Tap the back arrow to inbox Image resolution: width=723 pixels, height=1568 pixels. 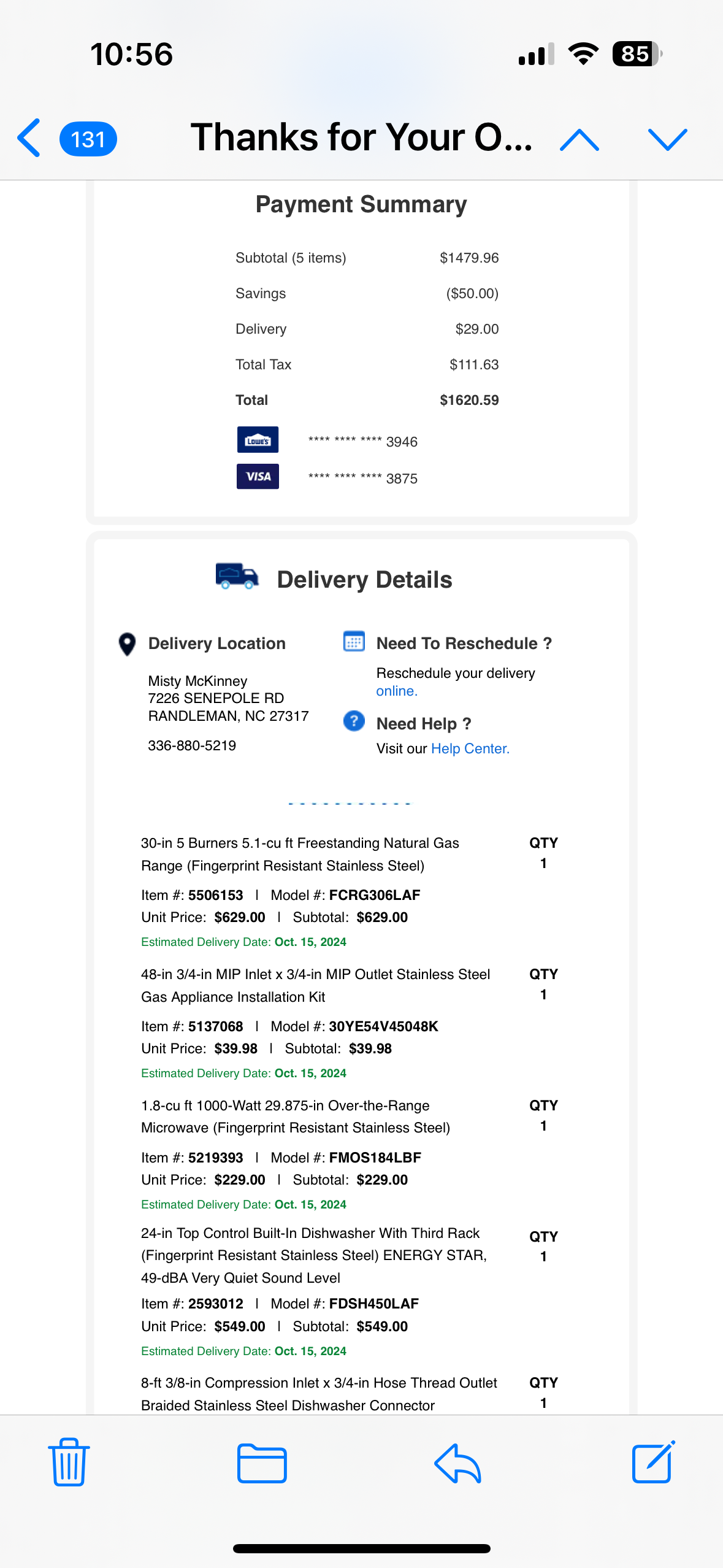pos(29,138)
